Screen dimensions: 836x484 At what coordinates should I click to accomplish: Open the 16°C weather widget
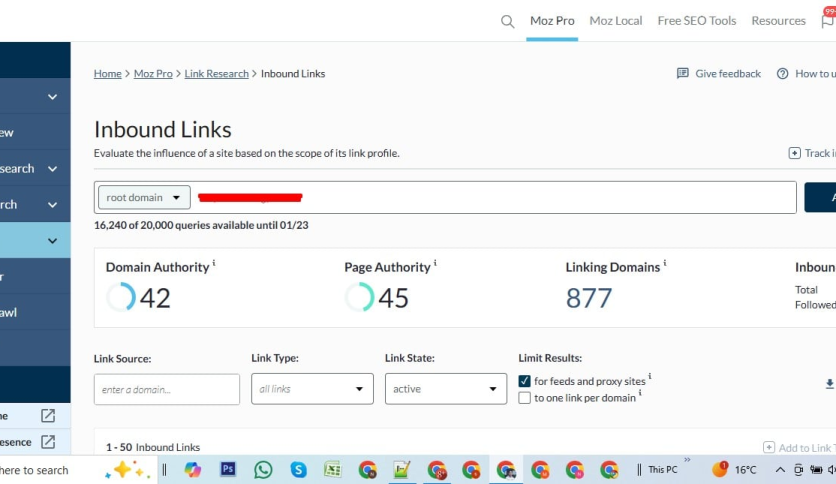pyautogui.click(x=734, y=469)
